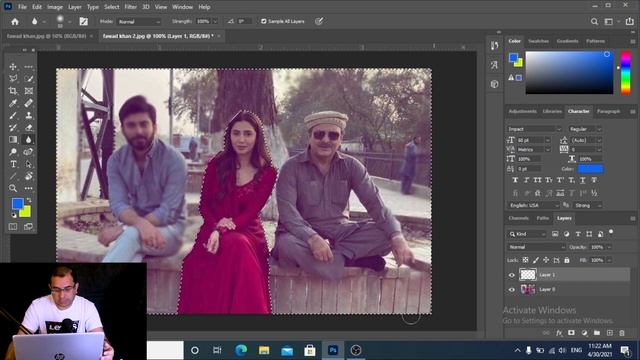Click the Character text color swatch
The image size is (640, 360).
coord(591,169)
